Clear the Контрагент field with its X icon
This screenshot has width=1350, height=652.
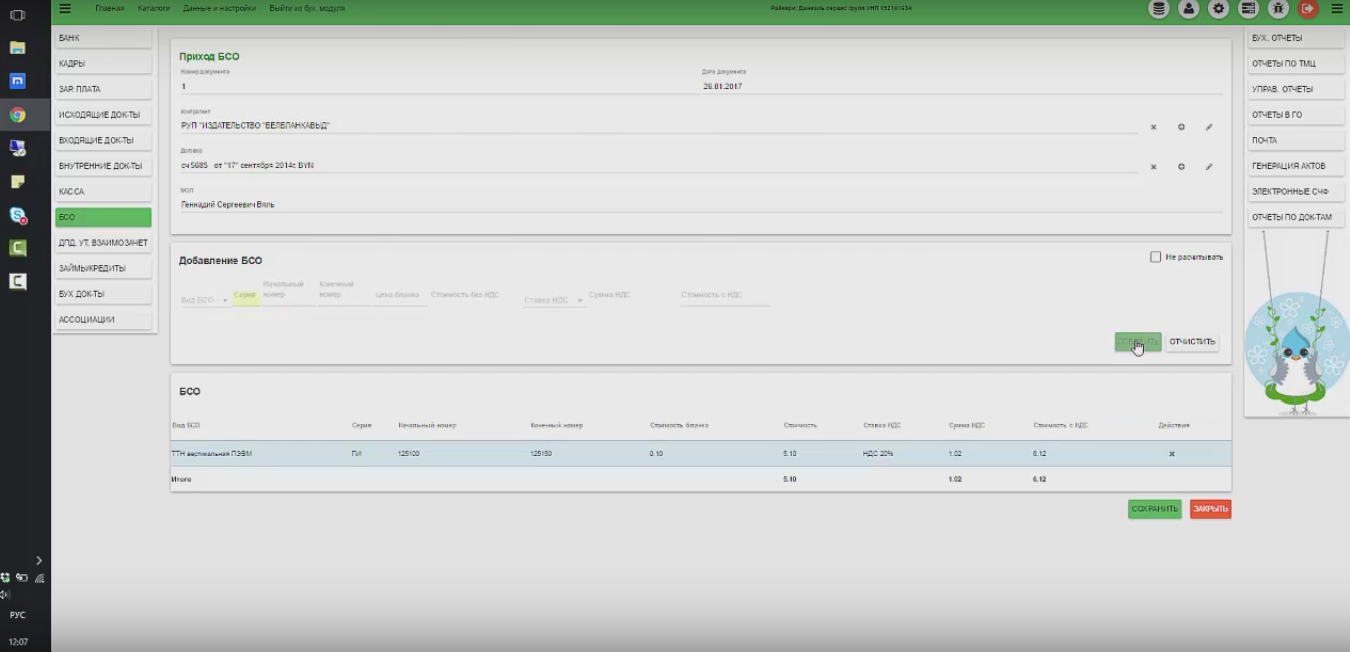pyautogui.click(x=1153, y=127)
